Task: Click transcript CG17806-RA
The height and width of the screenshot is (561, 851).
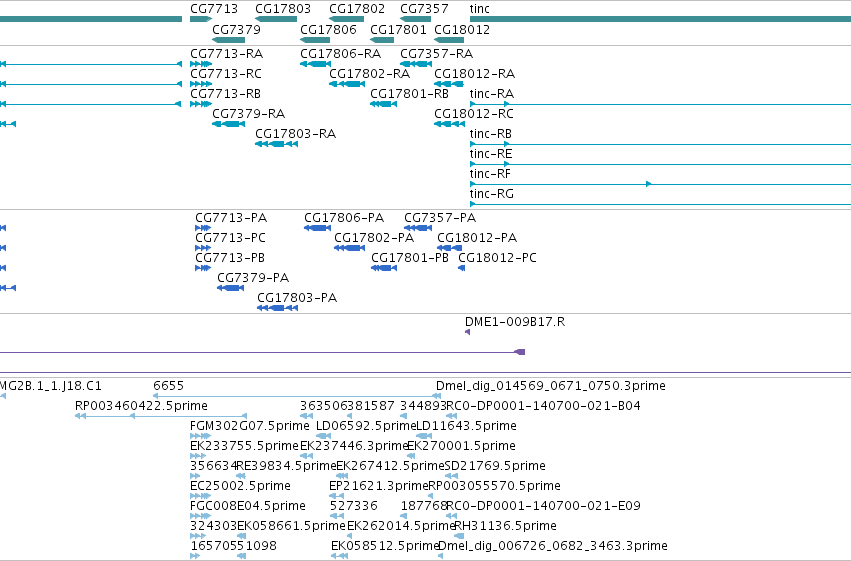Action: [340, 54]
